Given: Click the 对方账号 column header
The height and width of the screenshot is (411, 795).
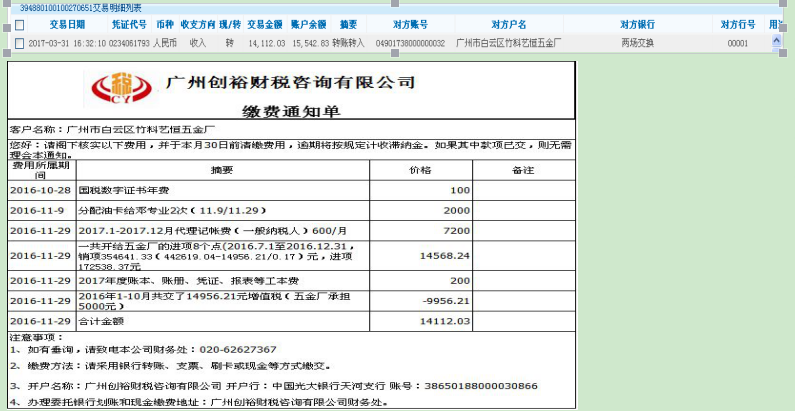Looking at the screenshot, I should [410, 24].
